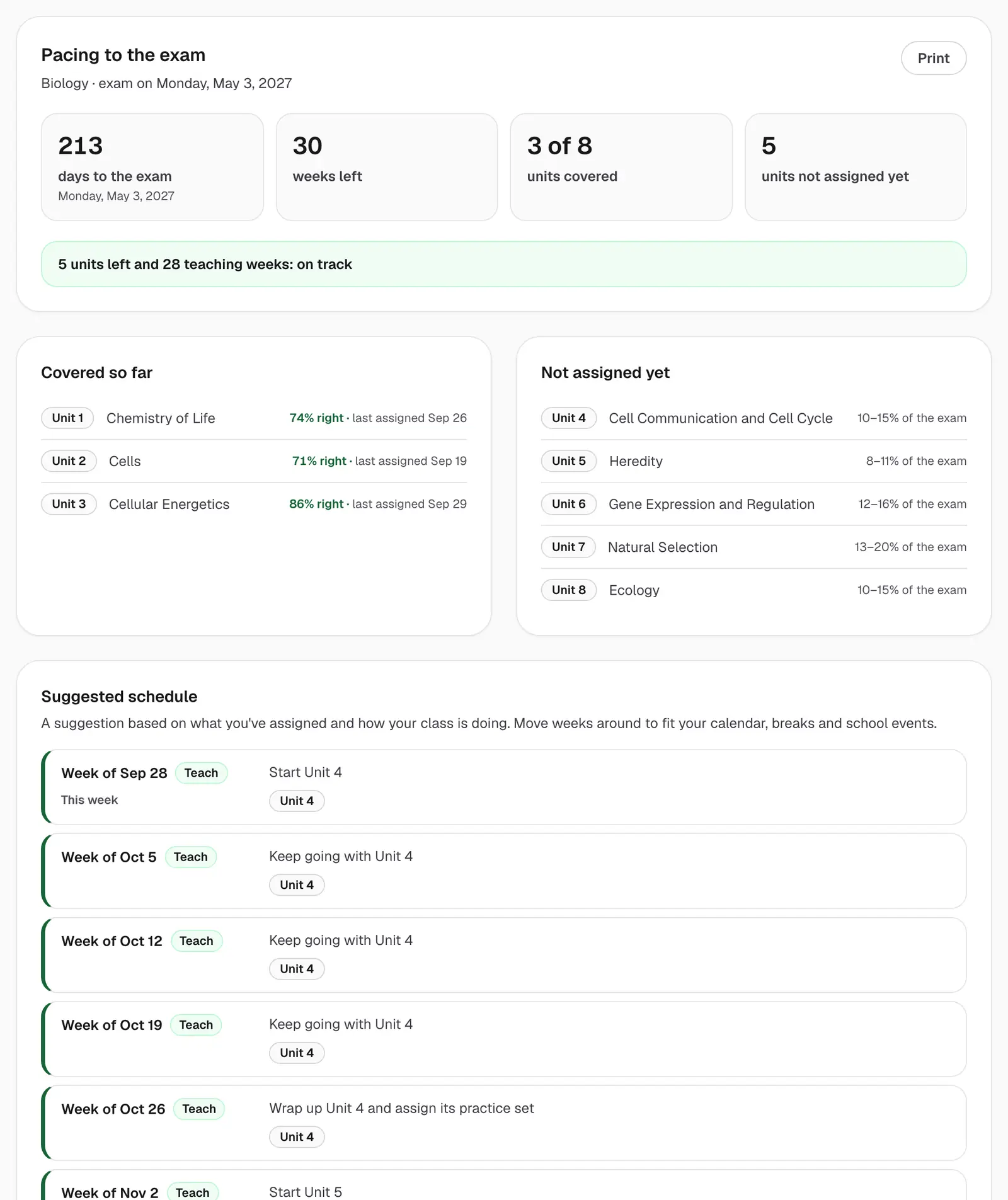Click Unit 4 chip in Week of Oct 5
1008x1200 pixels.
click(297, 884)
